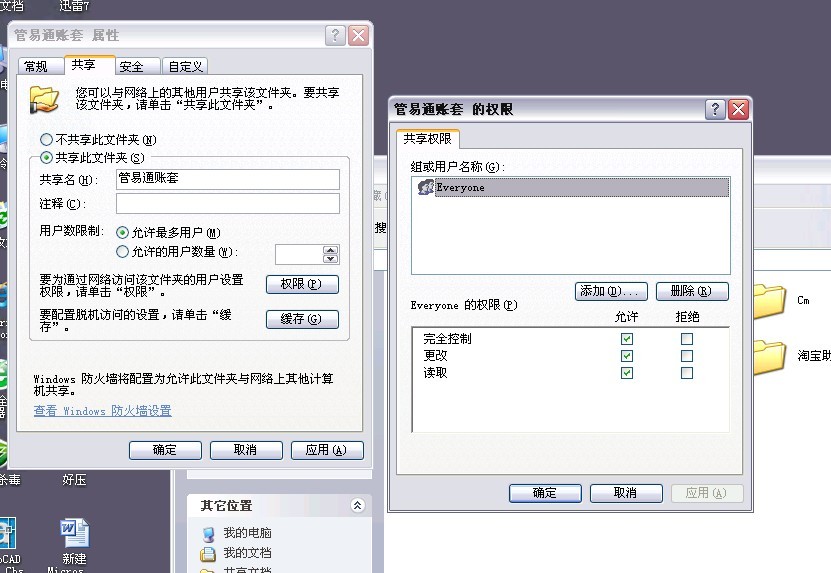831x573 pixels.
Task: Click 取消 in properties dialog
Action: (246, 450)
